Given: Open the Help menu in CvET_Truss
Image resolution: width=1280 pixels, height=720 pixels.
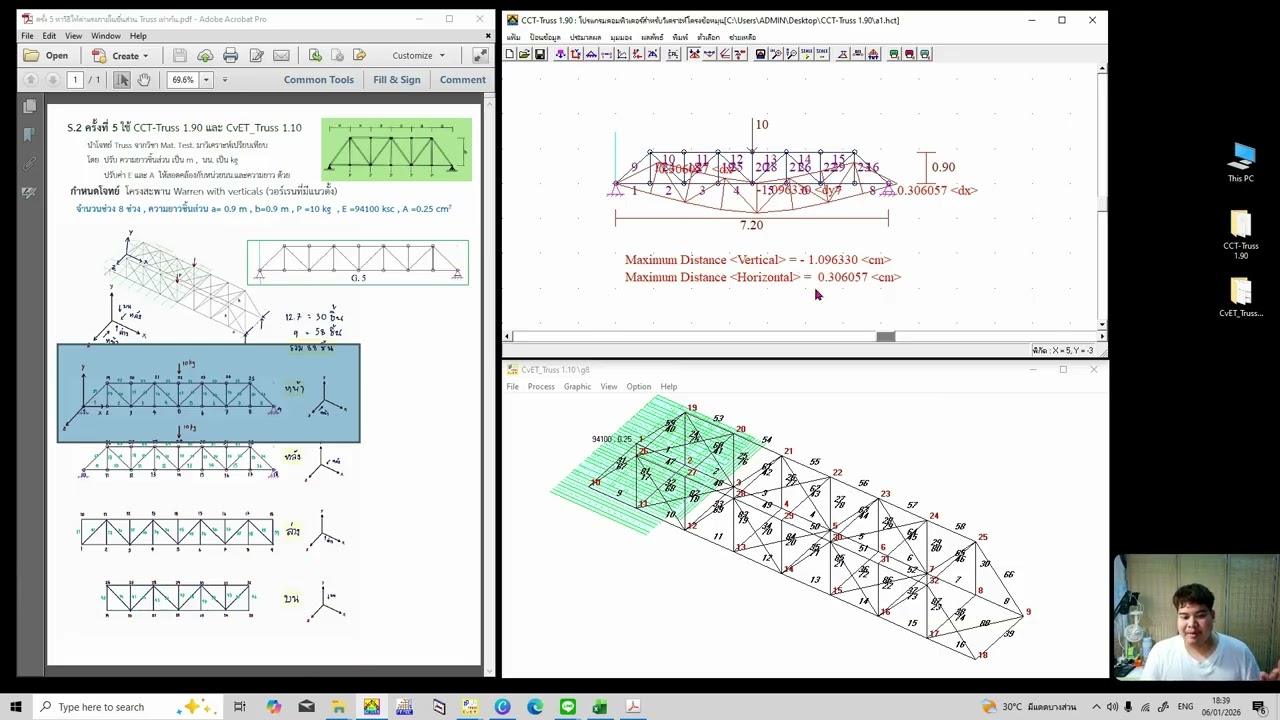Looking at the screenshot, I should [669, 387].
